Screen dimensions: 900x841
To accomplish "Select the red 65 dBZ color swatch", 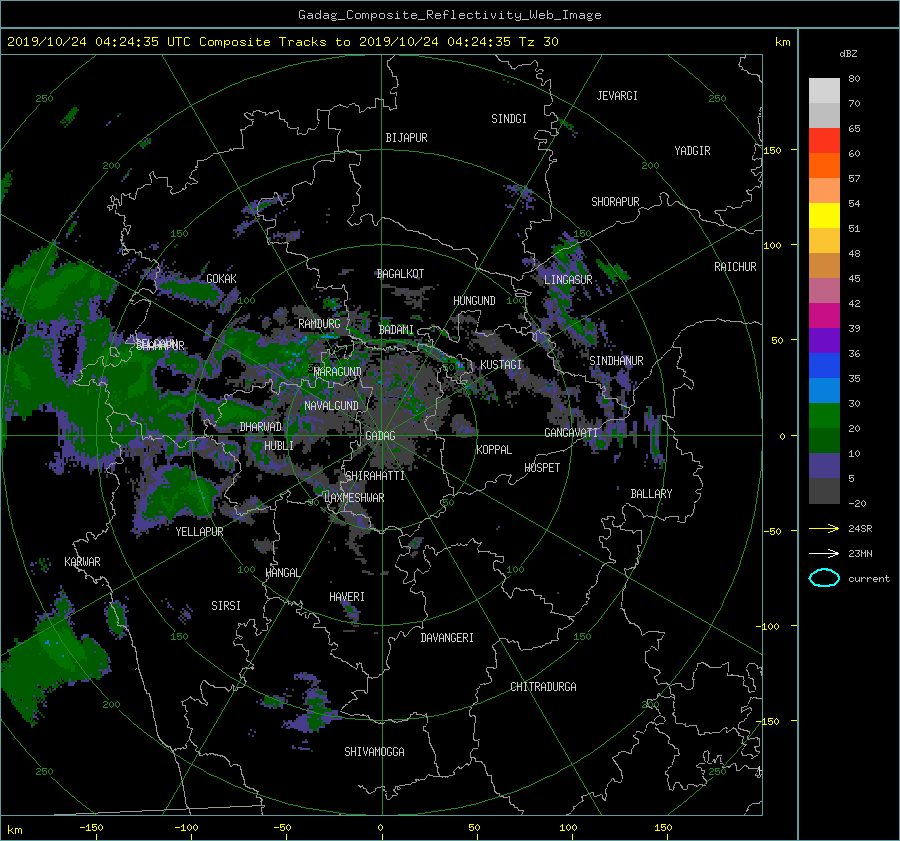I will tap(824, 140).
